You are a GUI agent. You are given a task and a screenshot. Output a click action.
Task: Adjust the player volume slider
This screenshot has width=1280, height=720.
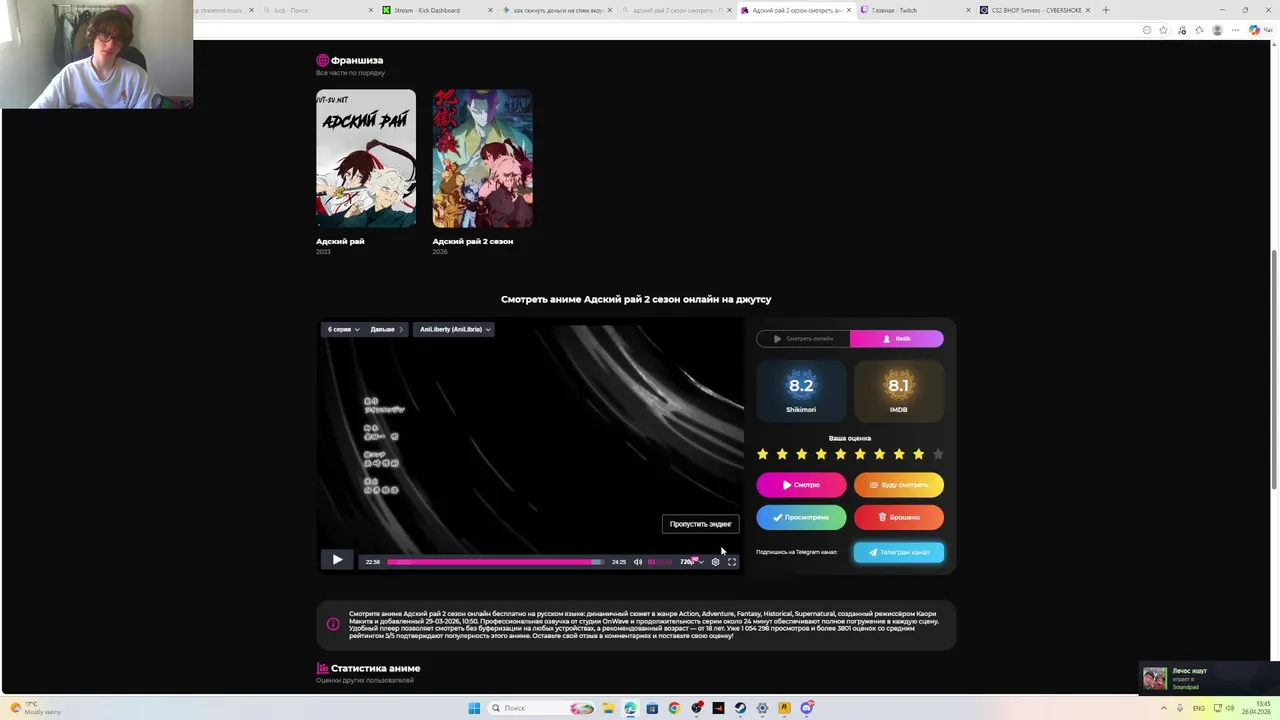point(660,562)
